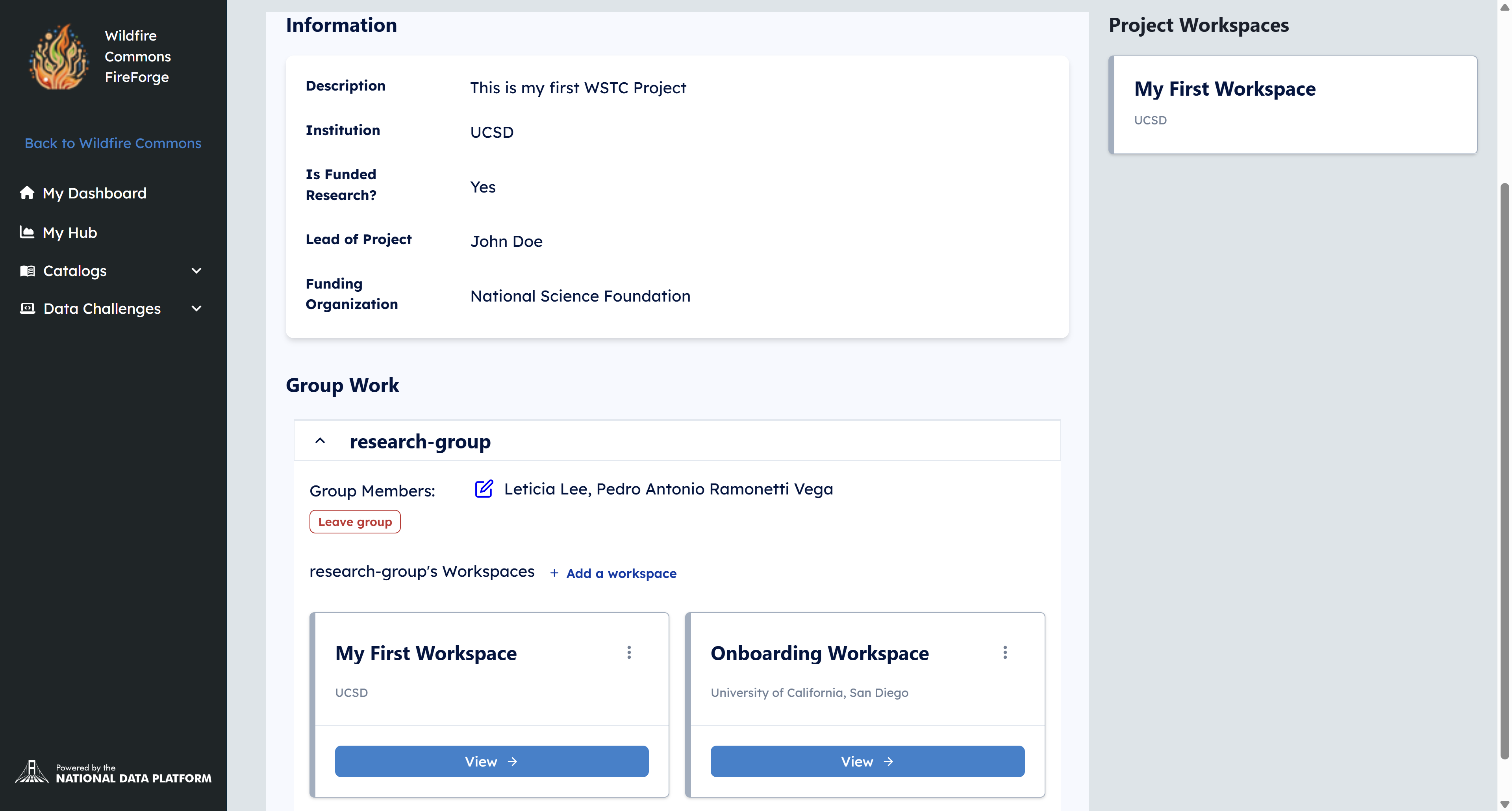Viewport: 1512px width, 811px height.
Task: Open My Dashboard menu item
Action: (x=94, y=193)
